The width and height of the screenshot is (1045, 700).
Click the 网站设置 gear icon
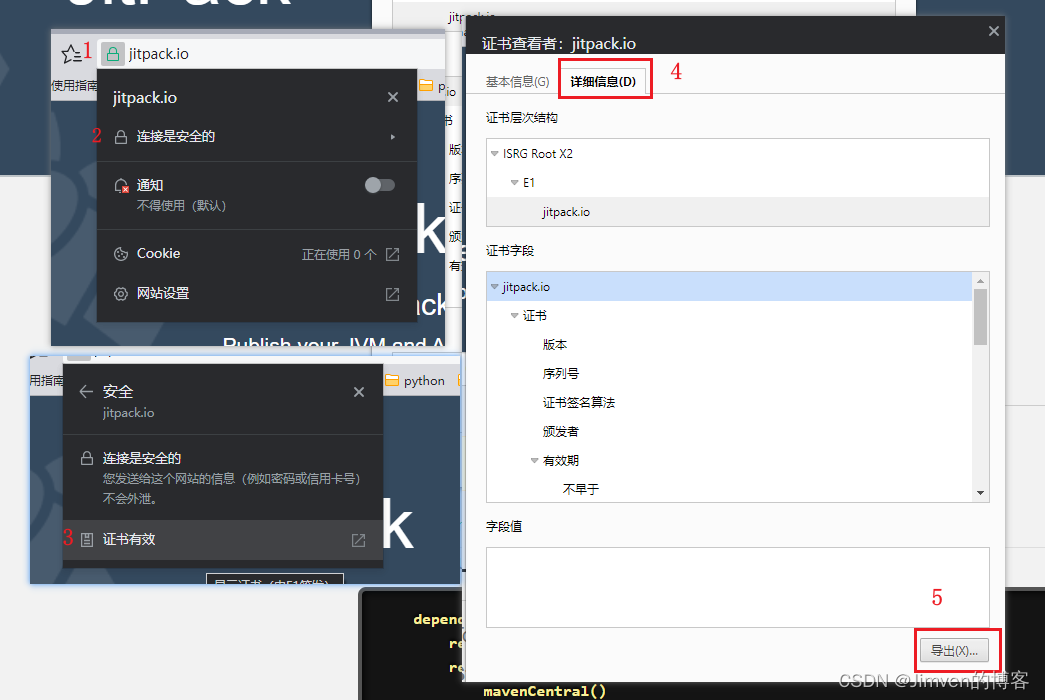121,293
